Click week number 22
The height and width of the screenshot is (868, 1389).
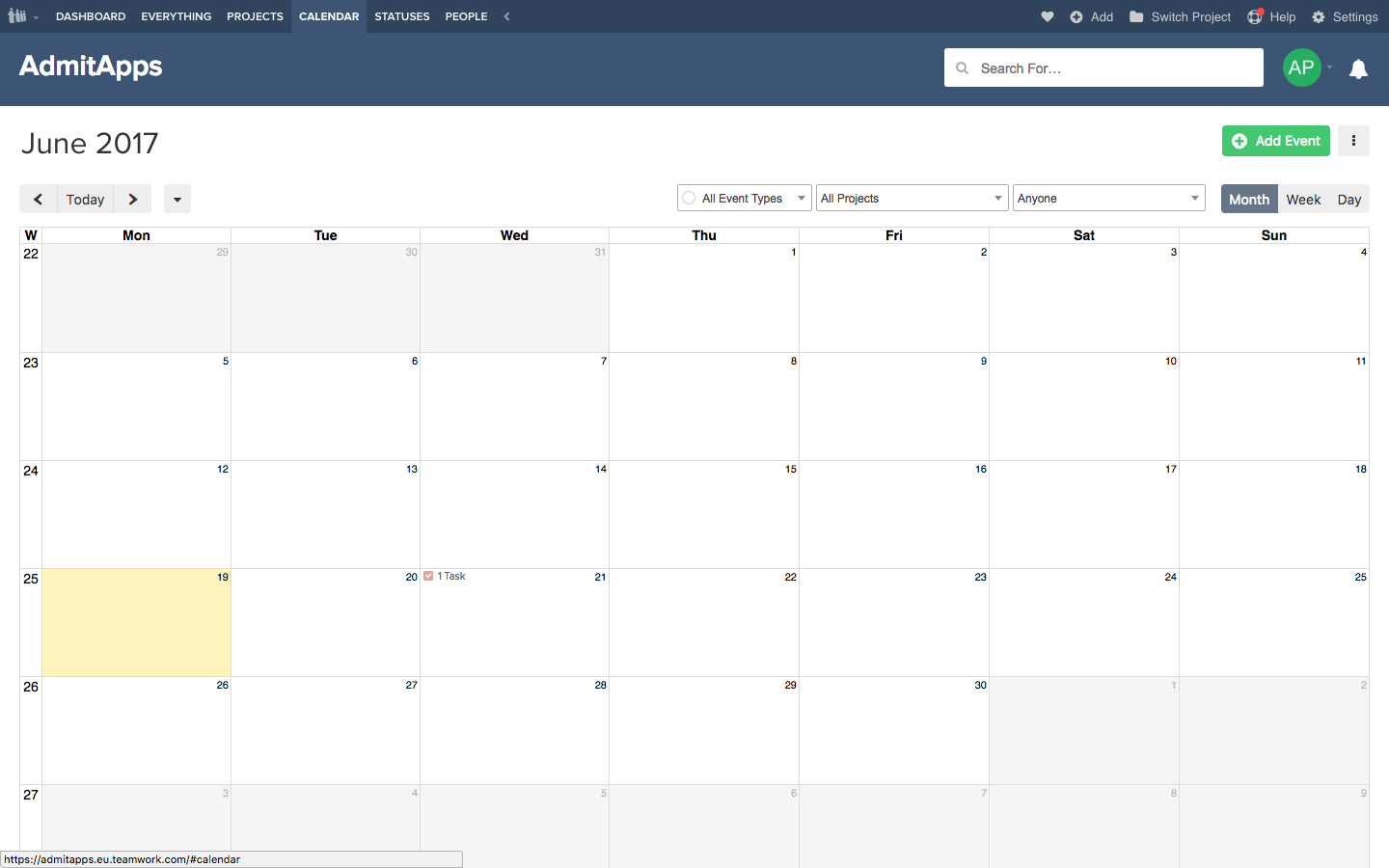pos(31,254)
